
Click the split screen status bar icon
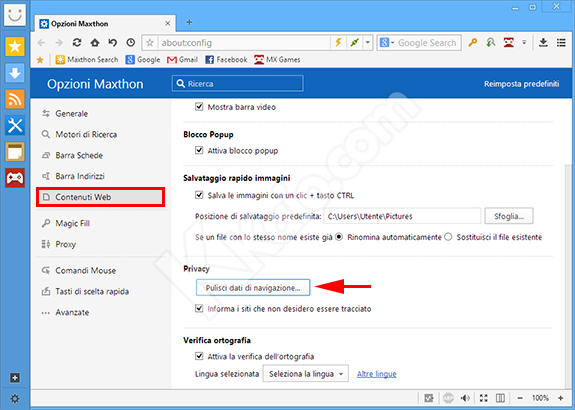click(500, 398)
